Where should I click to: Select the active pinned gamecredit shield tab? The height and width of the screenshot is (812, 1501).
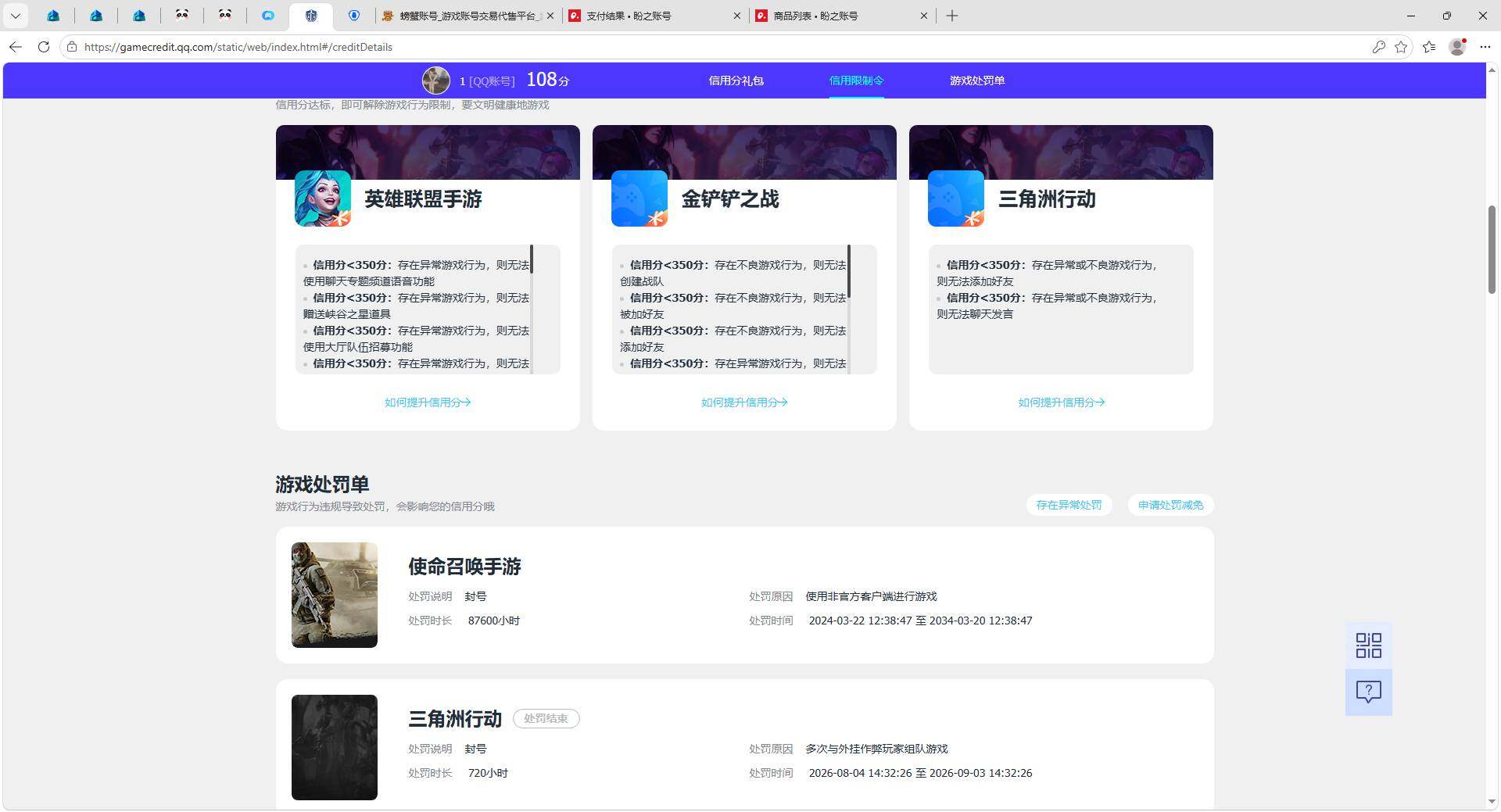(x=310, y=16)
